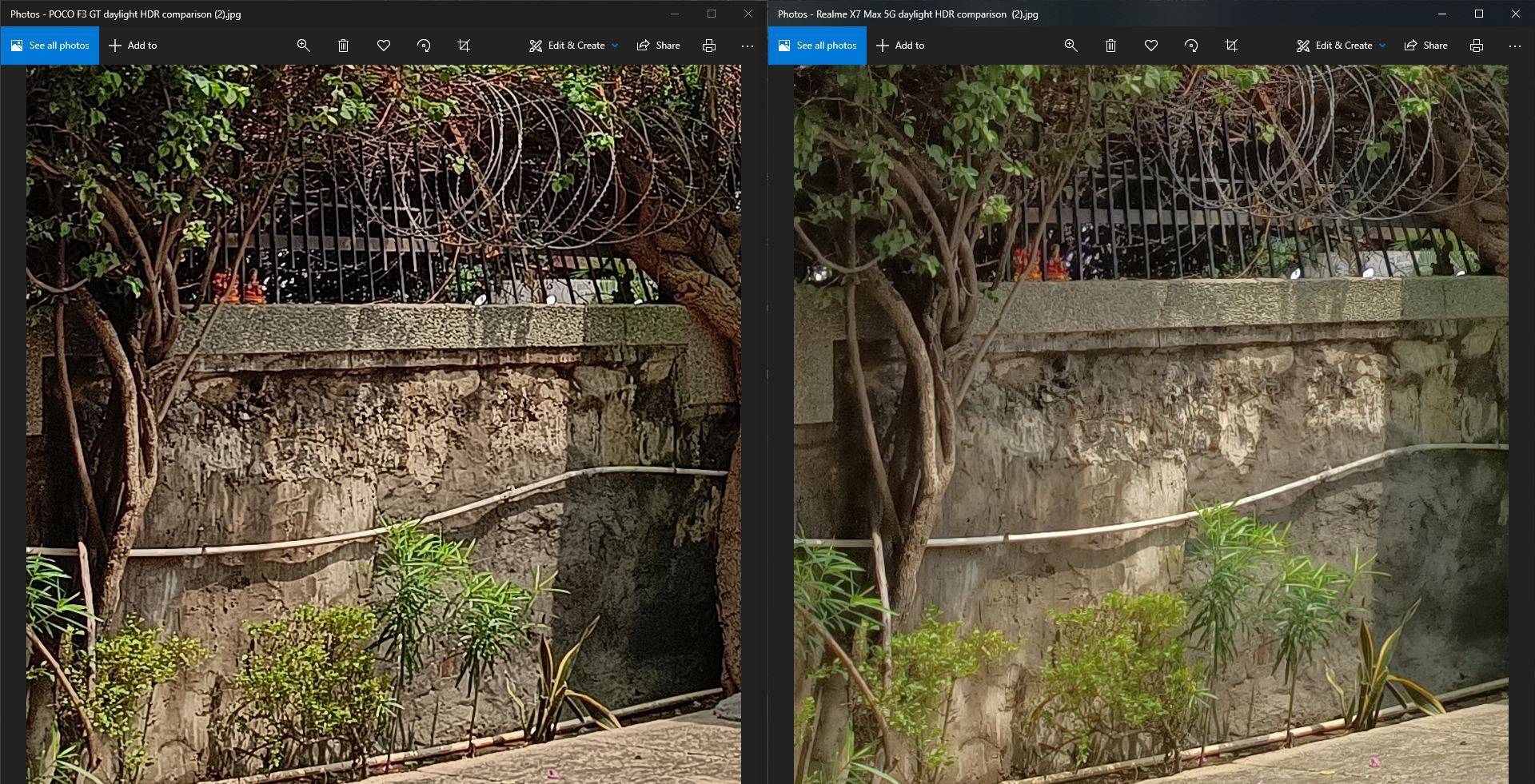Expand Edit & Create in Realme window
Screen dimensions: 1535x784
coord(1341,46)
